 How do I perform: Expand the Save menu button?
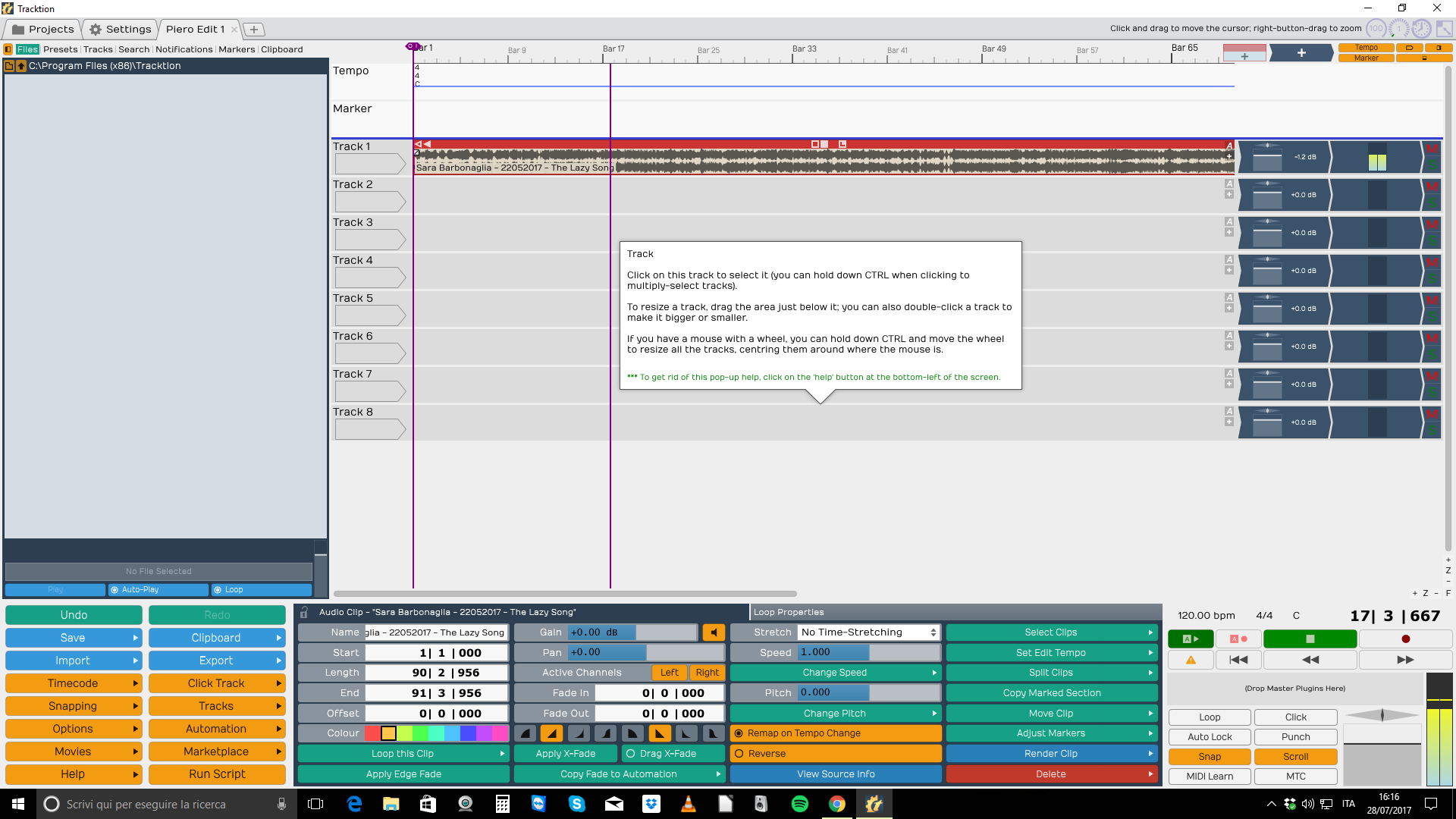click(x=73, y=638)
